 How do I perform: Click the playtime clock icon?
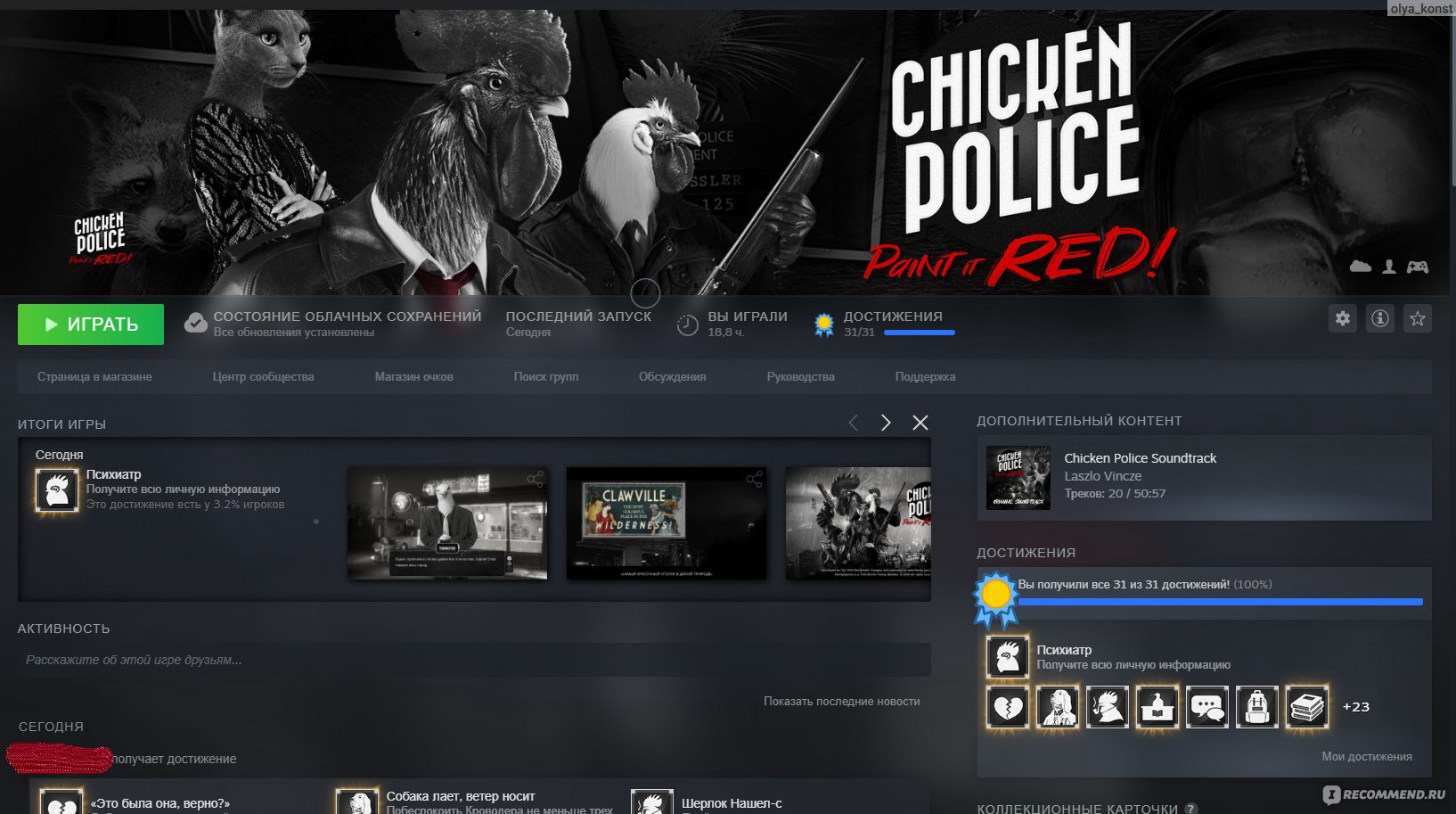point(687,325)
